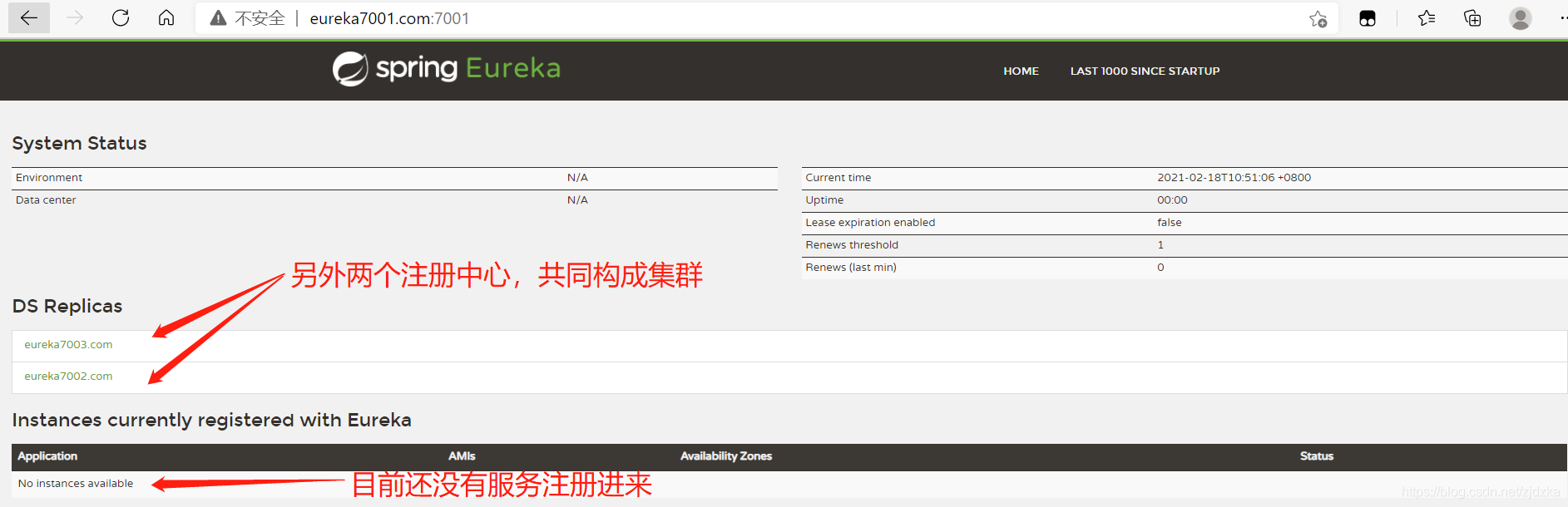Select the timestamp 2021-02-18T10:51:06 +0800
1568x507 pixels.
point(1234,178)
